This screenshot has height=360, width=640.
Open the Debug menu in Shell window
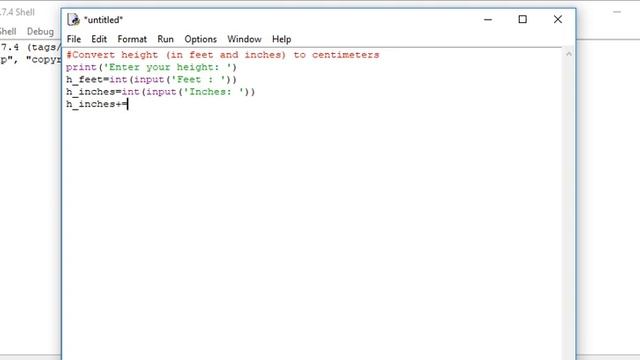click(40, 31)
